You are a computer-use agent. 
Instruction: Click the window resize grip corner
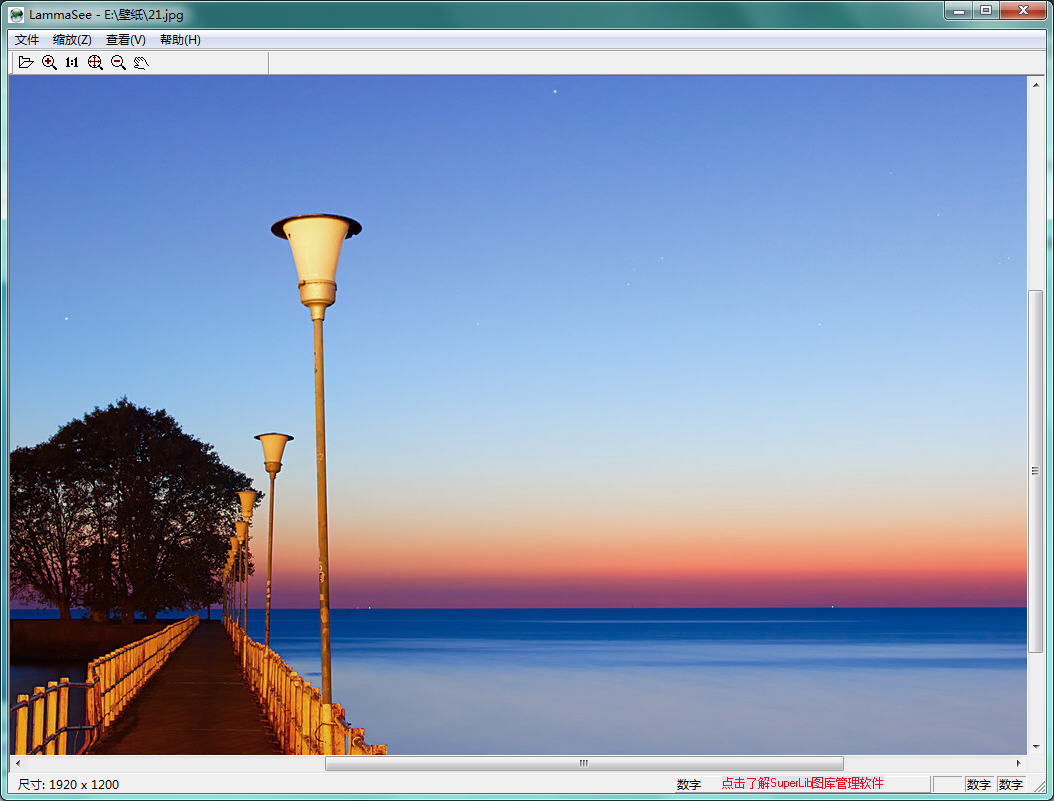pos(1039,786)
